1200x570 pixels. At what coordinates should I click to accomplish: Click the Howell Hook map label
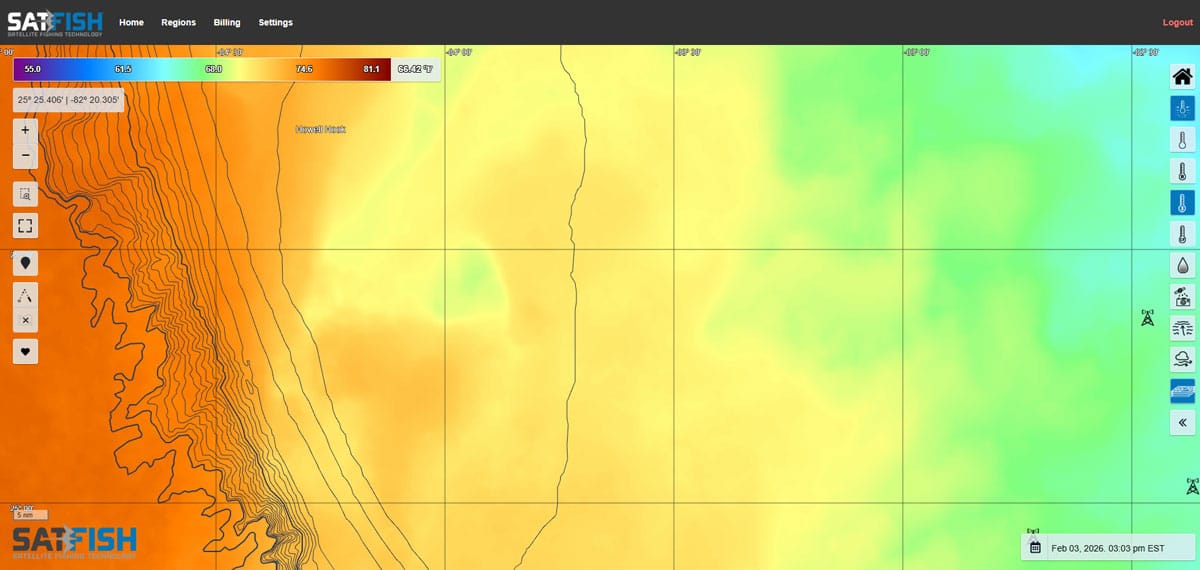321,129
